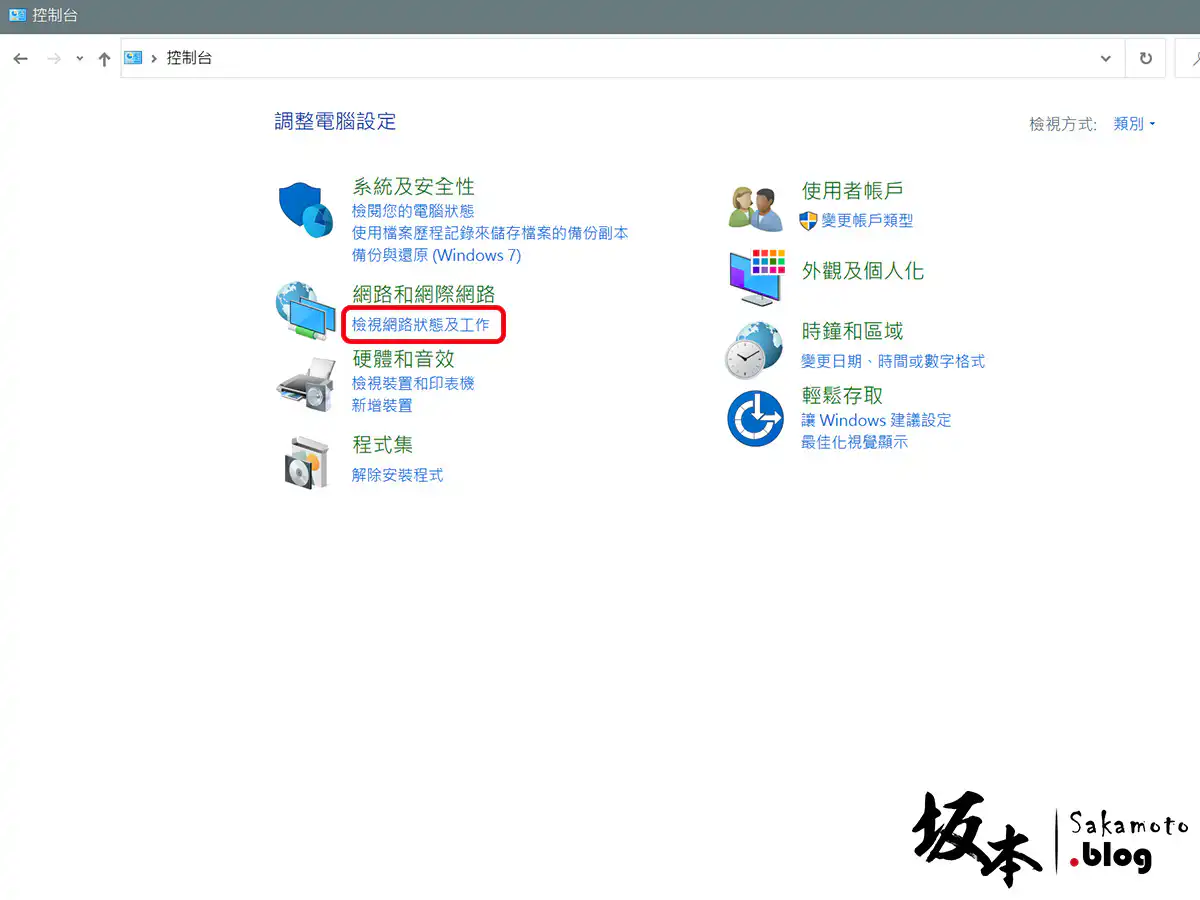Open the 時鐘和區域 clock globe icon
The image size is (1200, 900).
coord(754,350)
